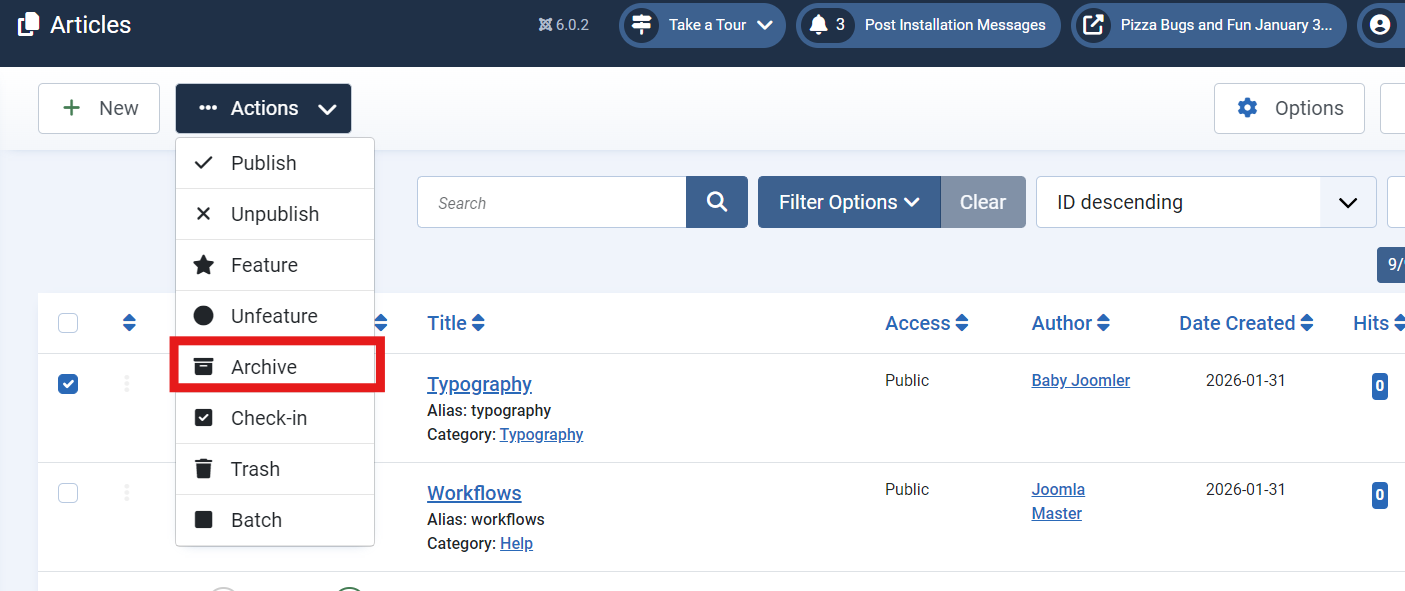The image size is (1405, 591).
Task: Click the Clear filters button
Action: click(983, 202)
